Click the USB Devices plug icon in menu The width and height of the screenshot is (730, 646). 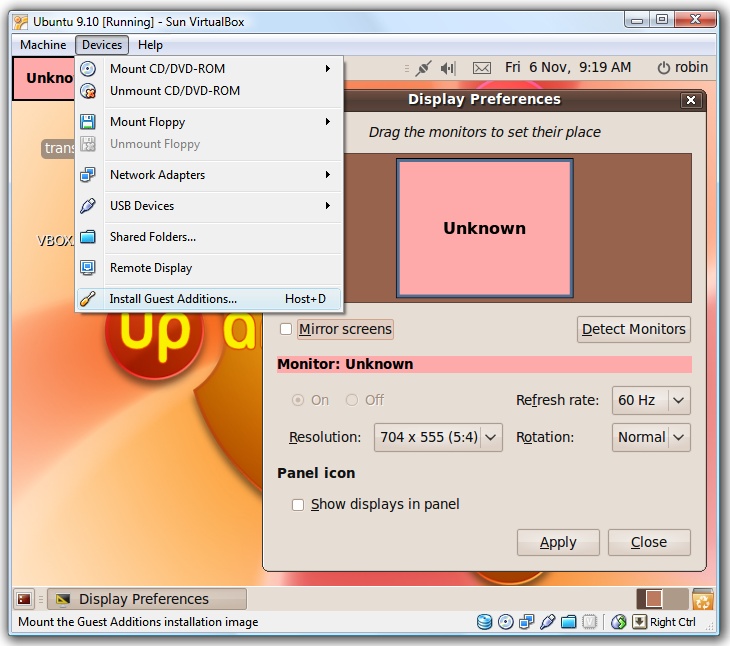pyautogui.click(x=88, y=206)
